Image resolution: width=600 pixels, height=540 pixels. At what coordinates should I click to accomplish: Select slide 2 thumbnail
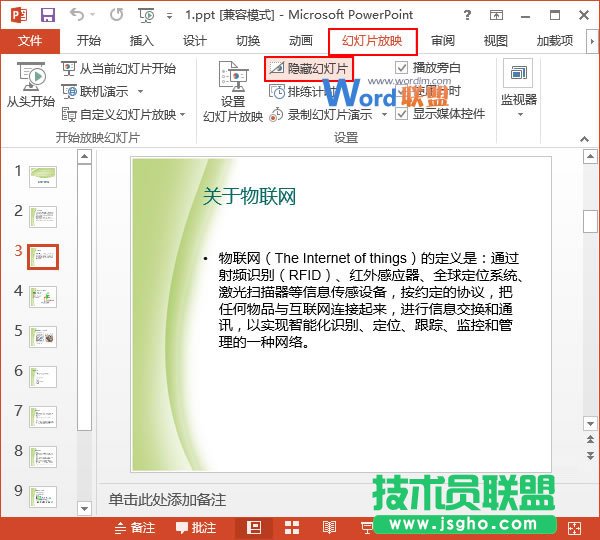click(43, 217)
